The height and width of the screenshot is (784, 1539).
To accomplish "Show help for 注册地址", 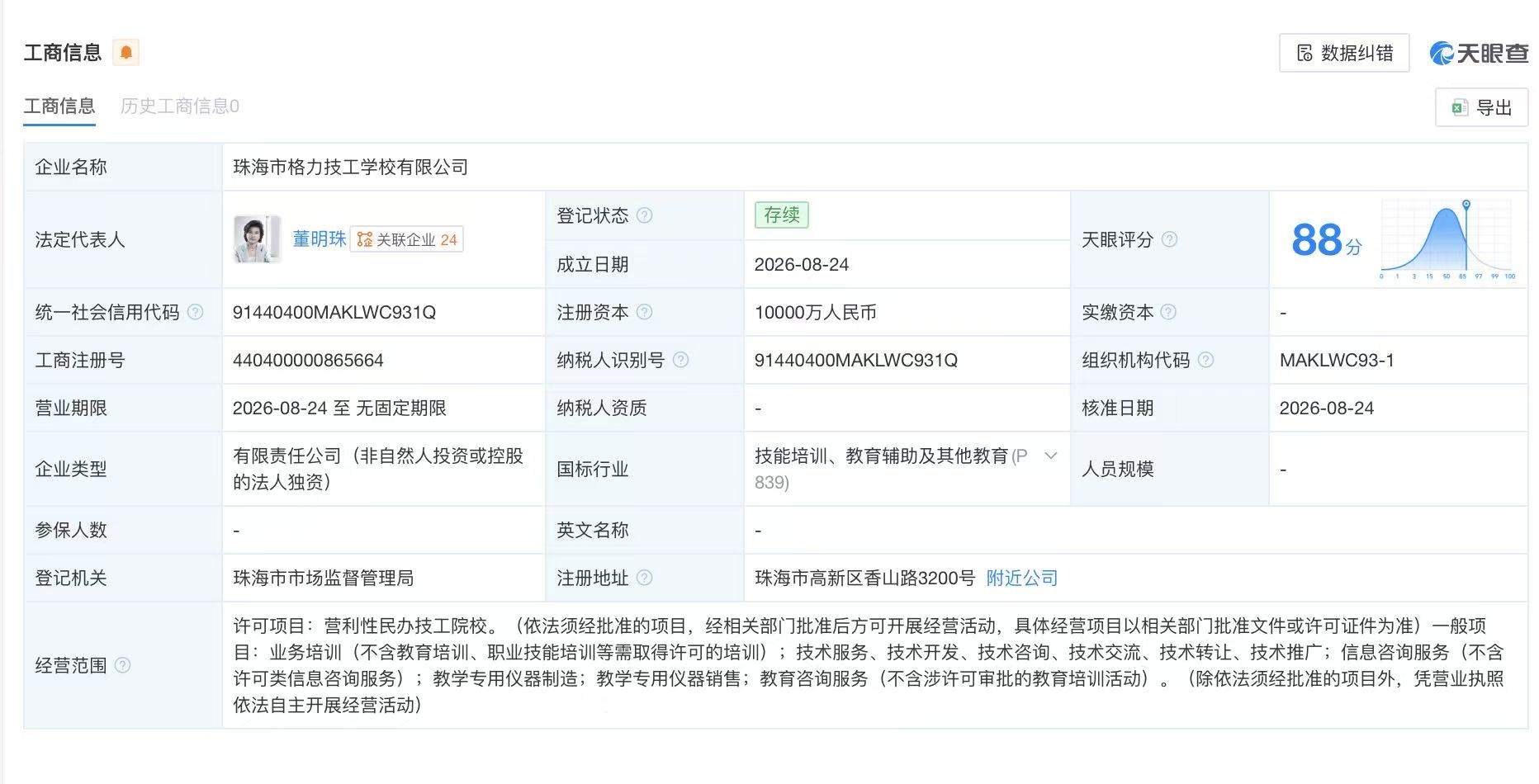I will tap(645, 578).
